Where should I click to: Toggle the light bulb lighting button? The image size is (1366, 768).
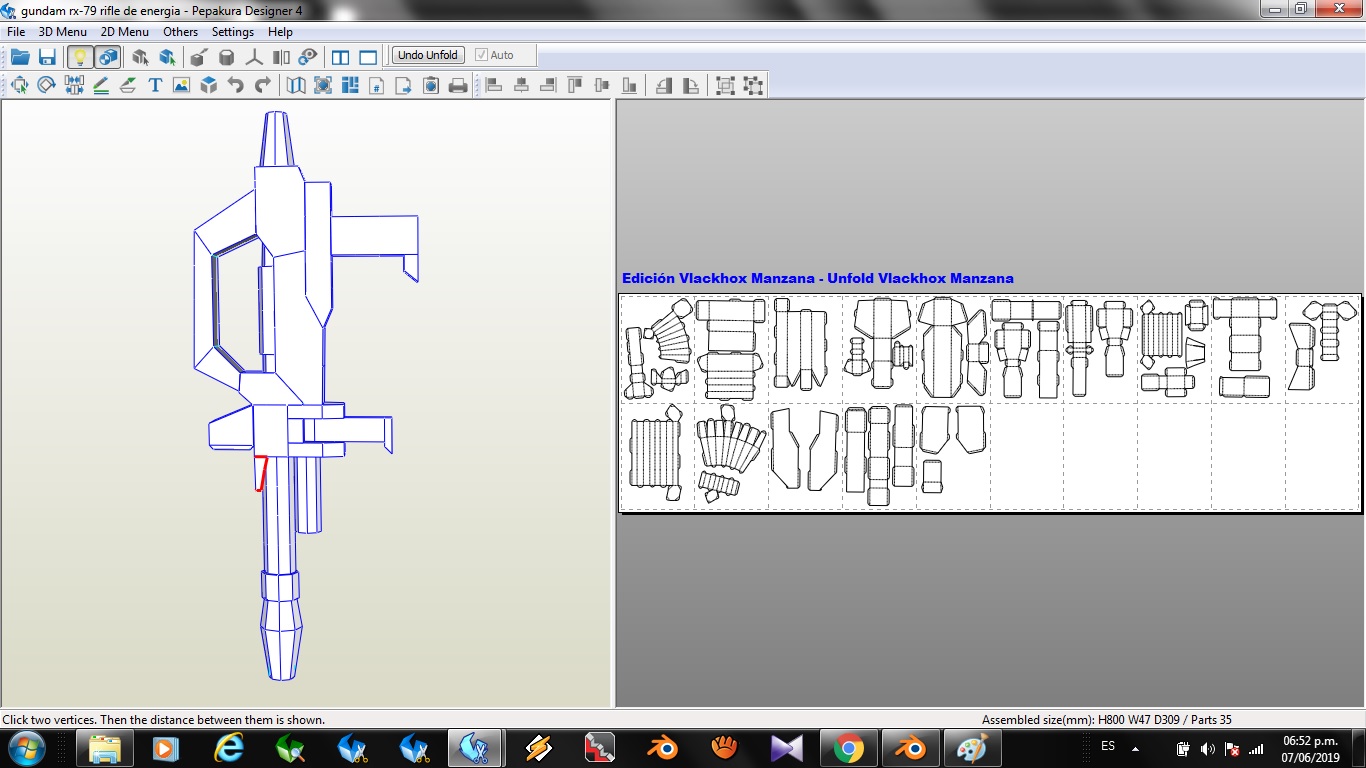pos(79,57)
